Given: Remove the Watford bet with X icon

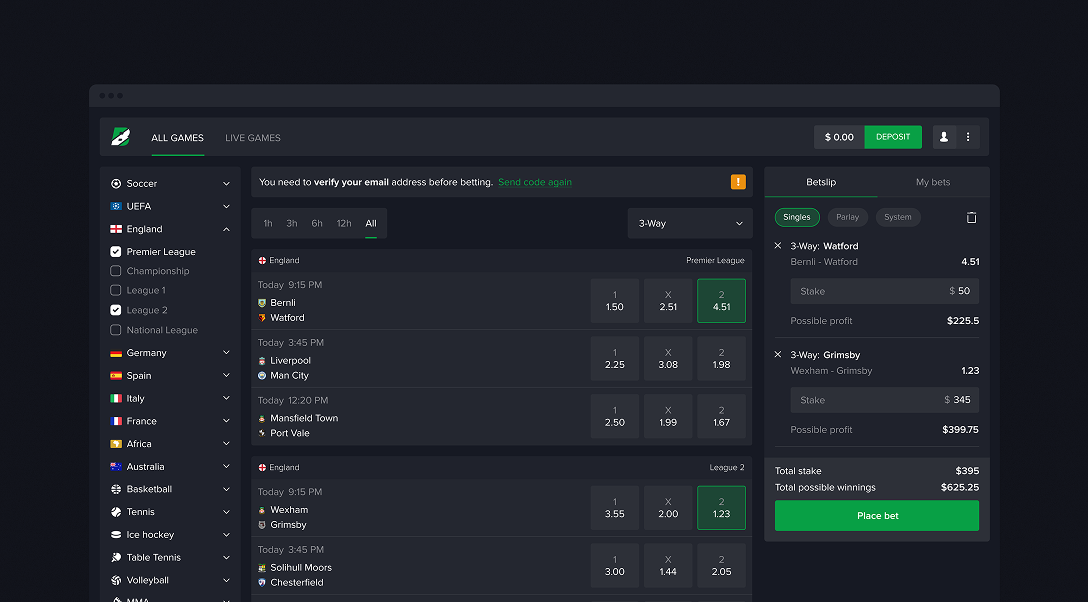Looking at the screenshot, I should coord(778,246).
